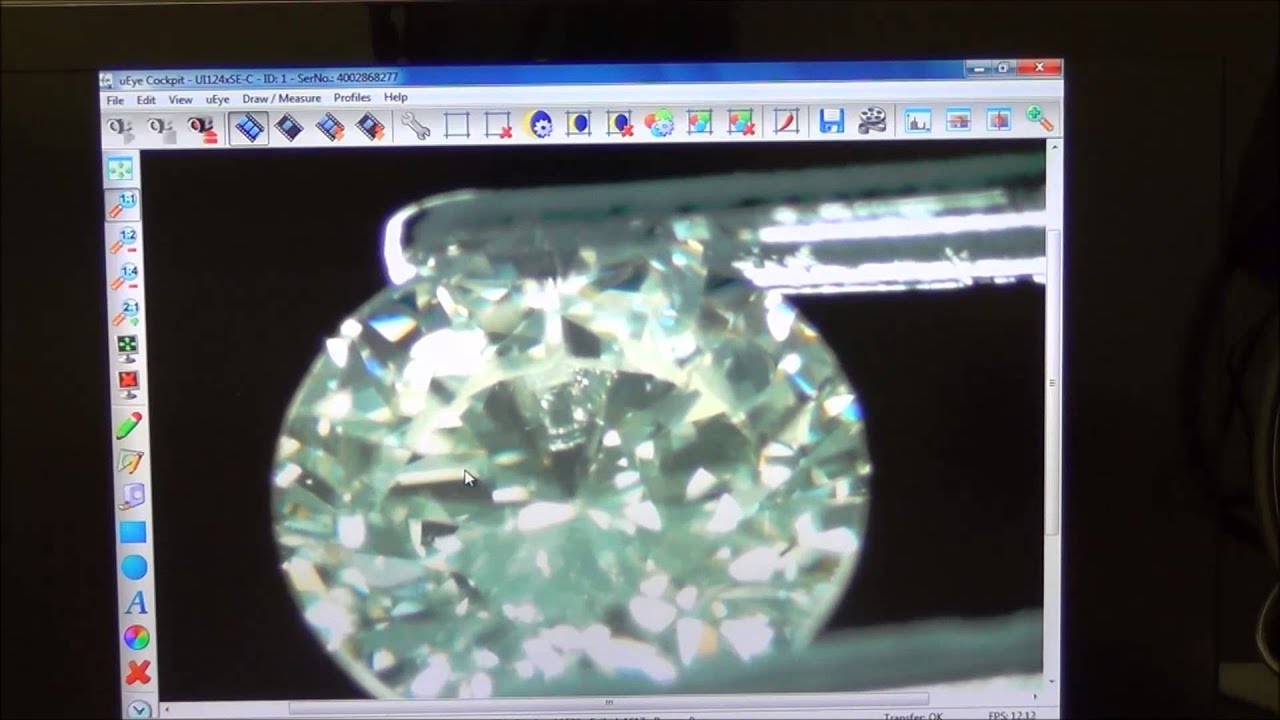This screenshot has height=720, width=1280.
Task: Click the second camera icon in toolbar
Action: tap(161, 129)
